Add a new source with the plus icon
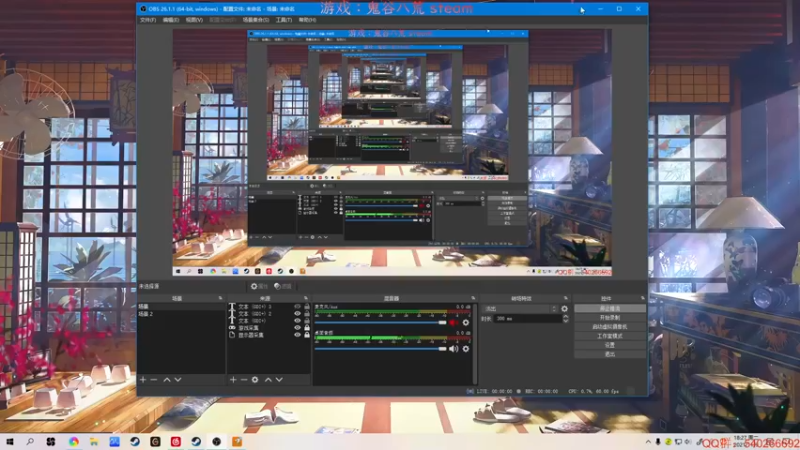The width and height of the screenshot is (800, 450). [x=233, y=380]
